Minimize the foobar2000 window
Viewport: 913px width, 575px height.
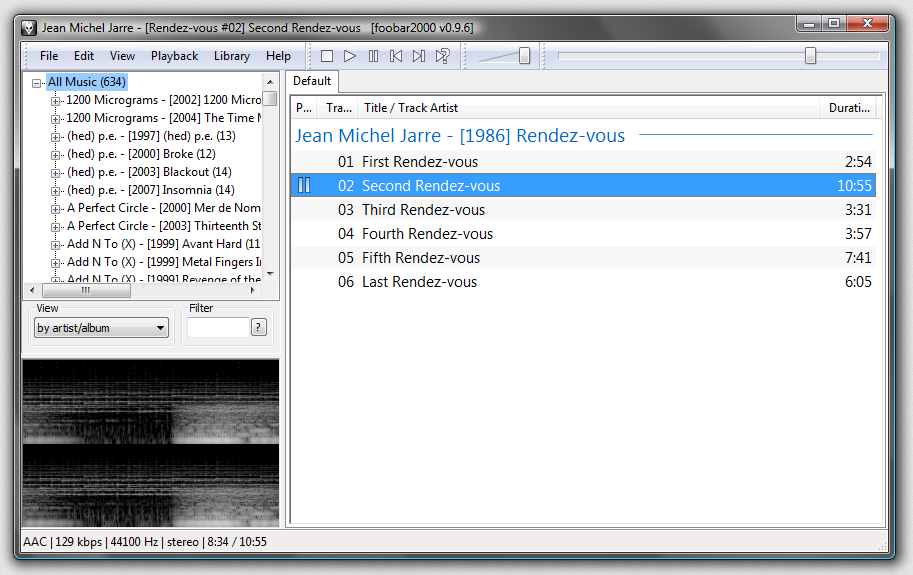pyautogui.click(x=809, y=24)
